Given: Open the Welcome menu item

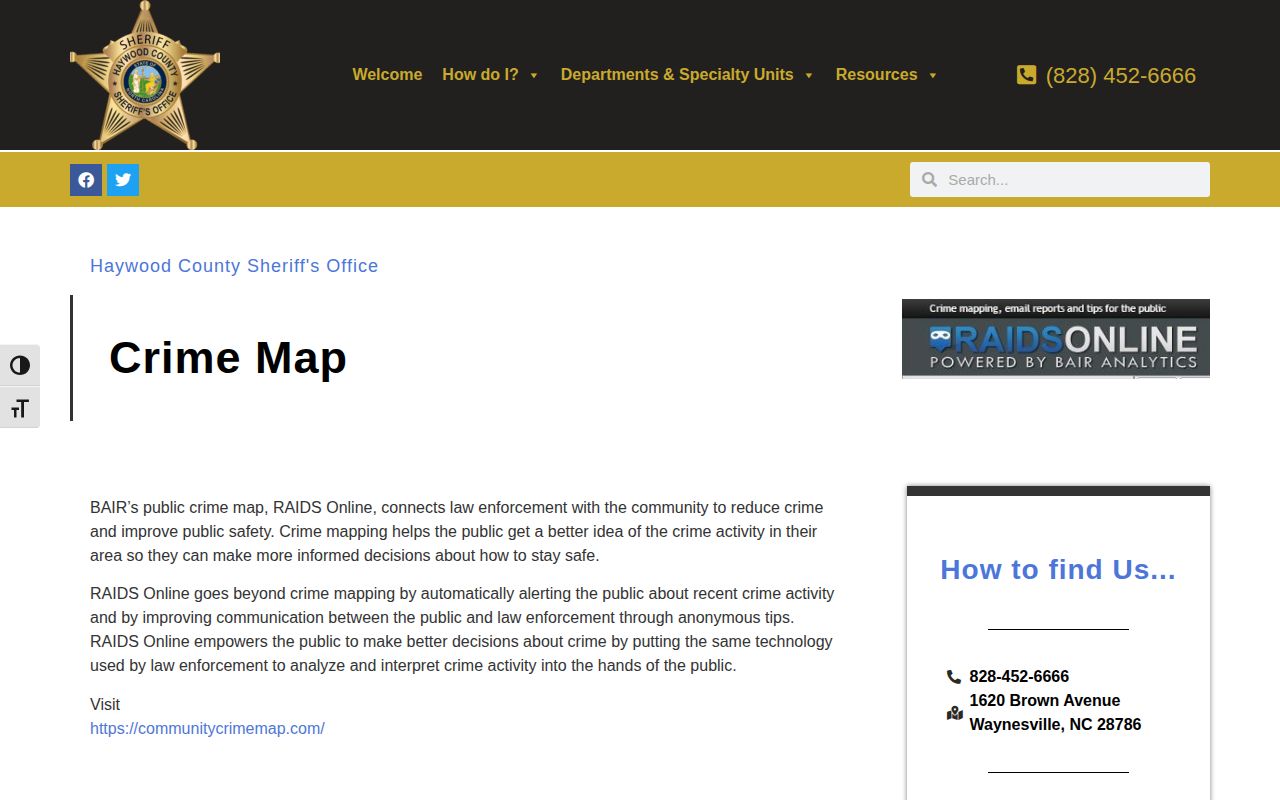Looking at the screenshot, I should [x=387, y=75].
